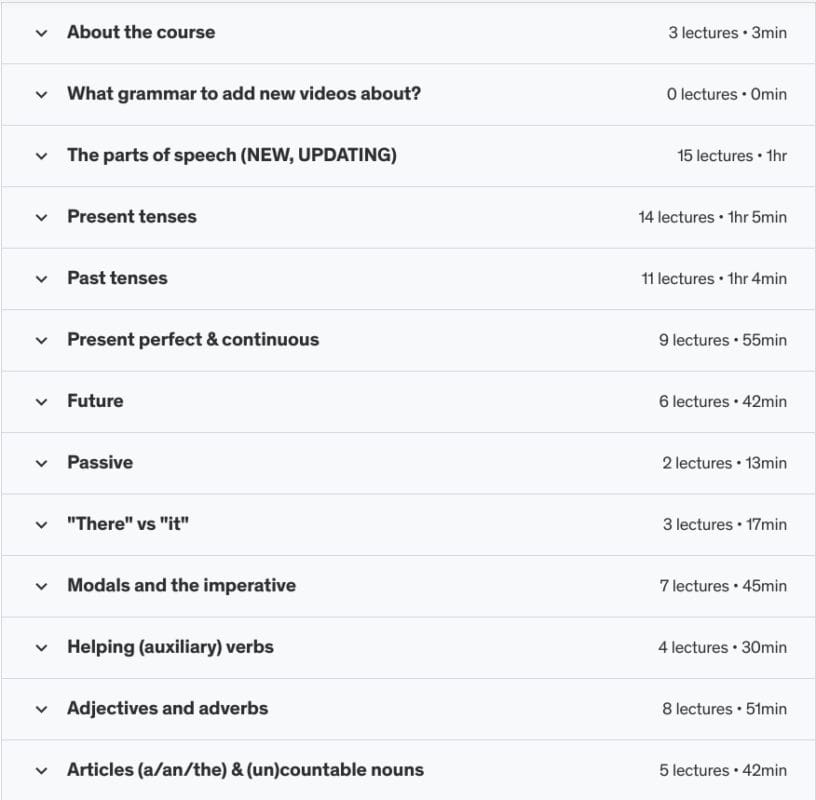Viewport: 816px width, 800px height.
Task: Expand The parts of speech chevron
Action: (41, 156)
